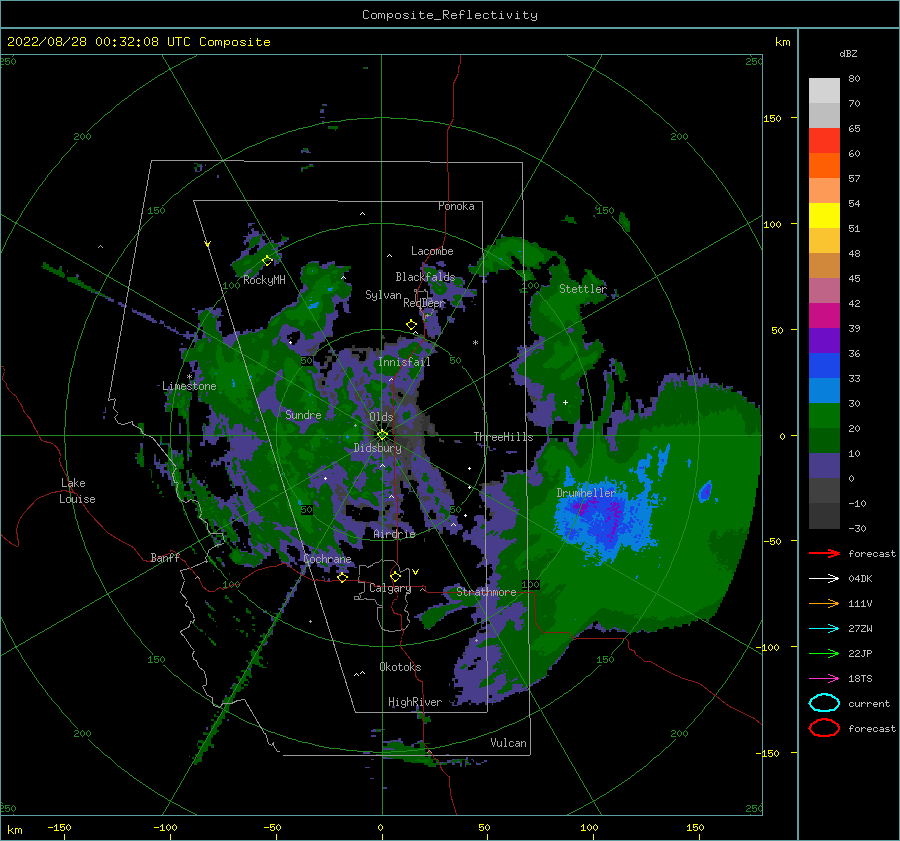Click the yellow diamond marker above Calgary
Screen dimensions: 900x841
pyautogui.click(x=395, y=576)
